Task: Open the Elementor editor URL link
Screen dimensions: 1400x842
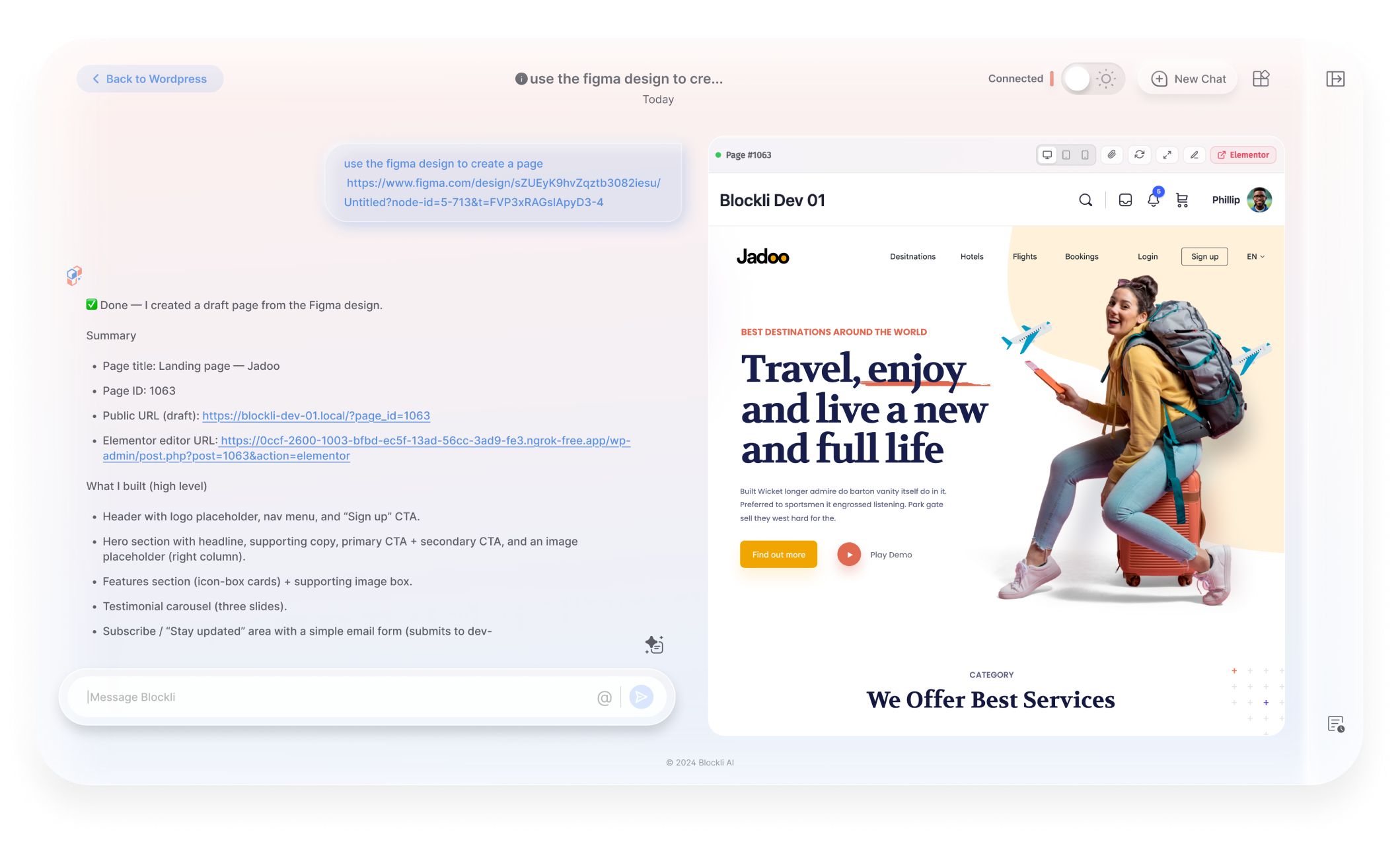Action: pos(367,448)
